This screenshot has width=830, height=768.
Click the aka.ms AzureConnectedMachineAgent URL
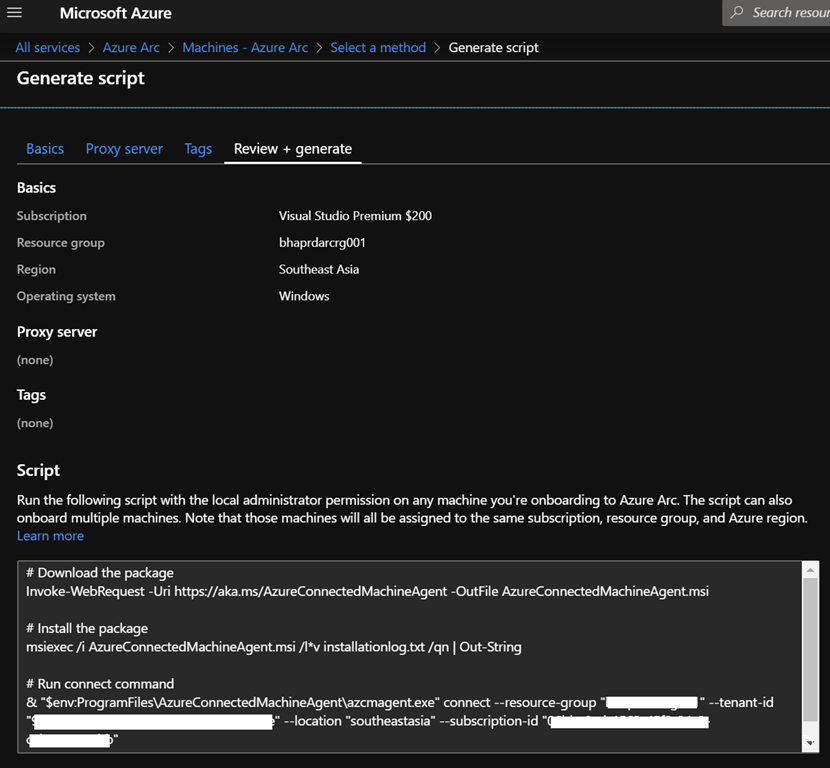click(310, 591)
